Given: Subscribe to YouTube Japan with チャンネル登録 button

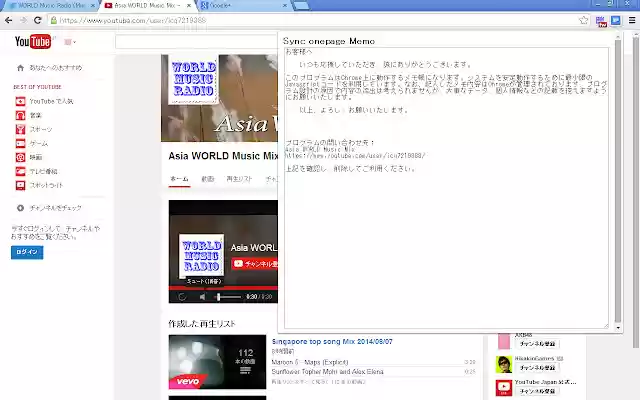Looking at the screenshot, I should [x=537, y=391].
